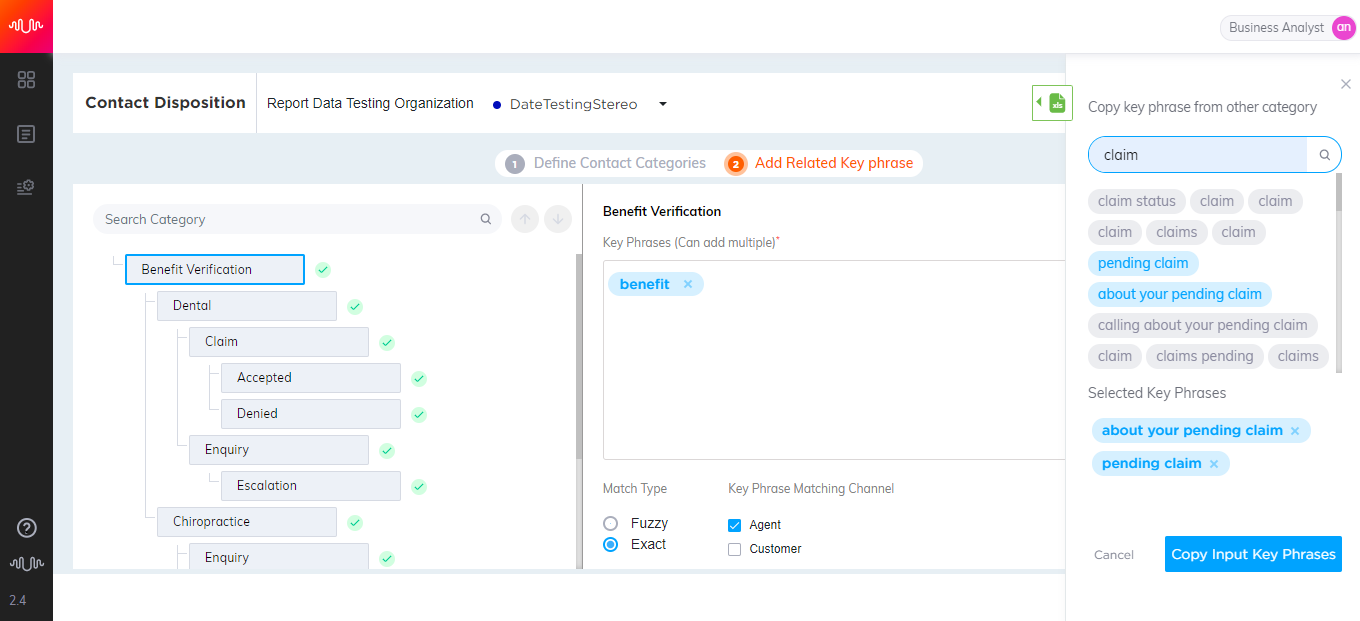
Task: Select Dental category in tree
Action: [247, 306]
